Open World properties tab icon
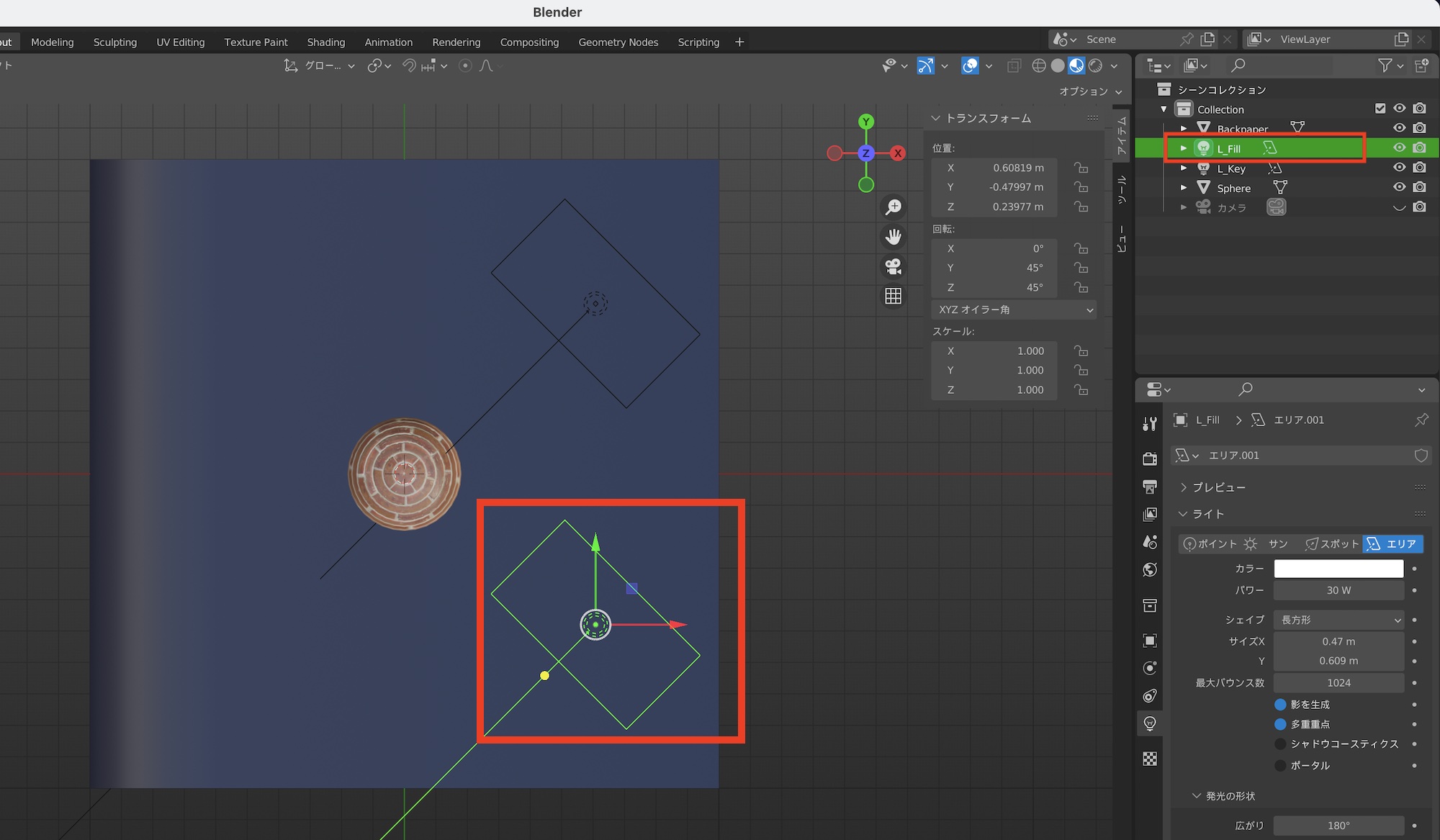The image size is (1440, 840). (1150, 570)
